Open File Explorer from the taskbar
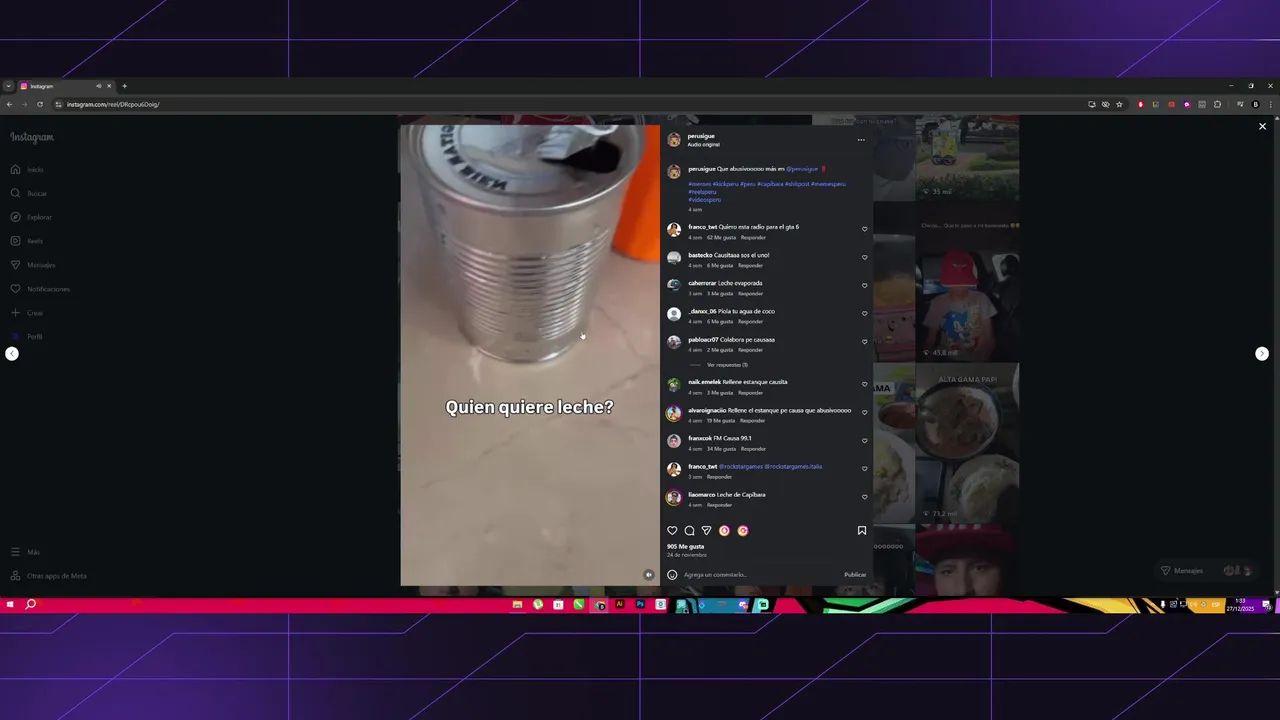Viewport: 1280px width, 720px height. (517, 605)
